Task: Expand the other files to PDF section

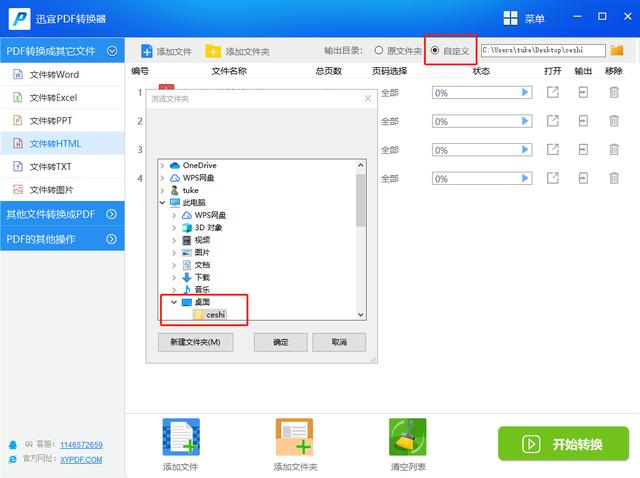Action: pos(111,214)
